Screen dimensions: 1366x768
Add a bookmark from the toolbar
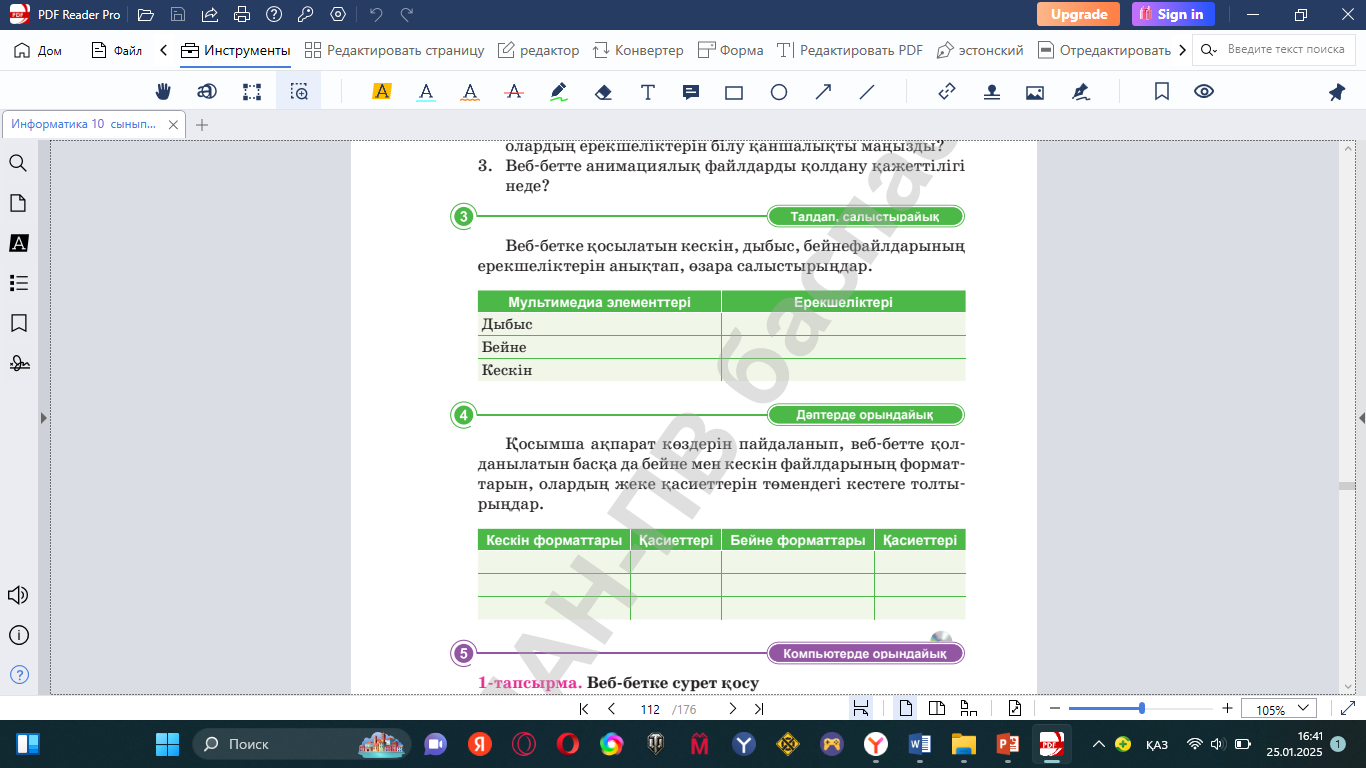(x=1162, y=92)
